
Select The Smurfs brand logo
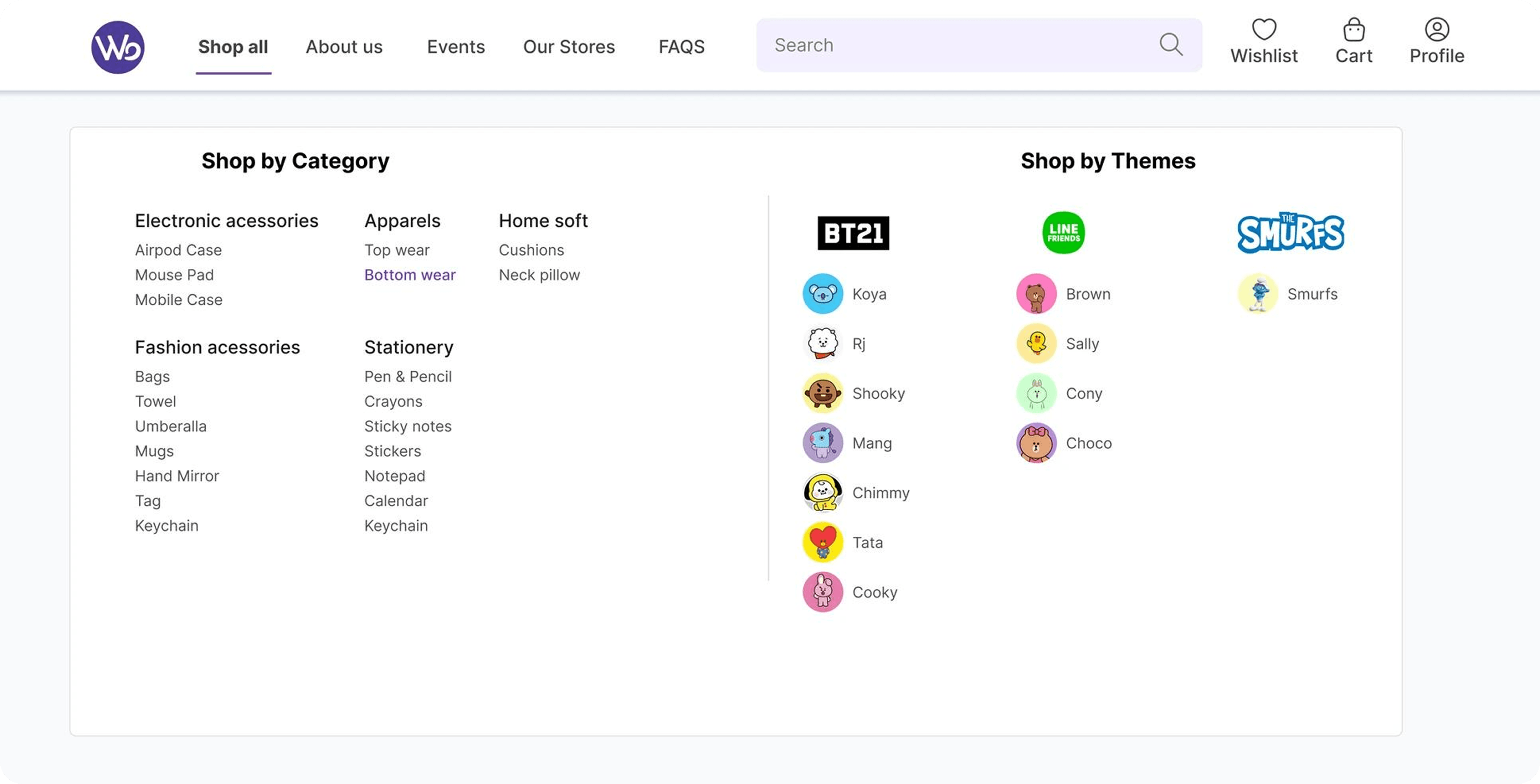coord(1290,232)
